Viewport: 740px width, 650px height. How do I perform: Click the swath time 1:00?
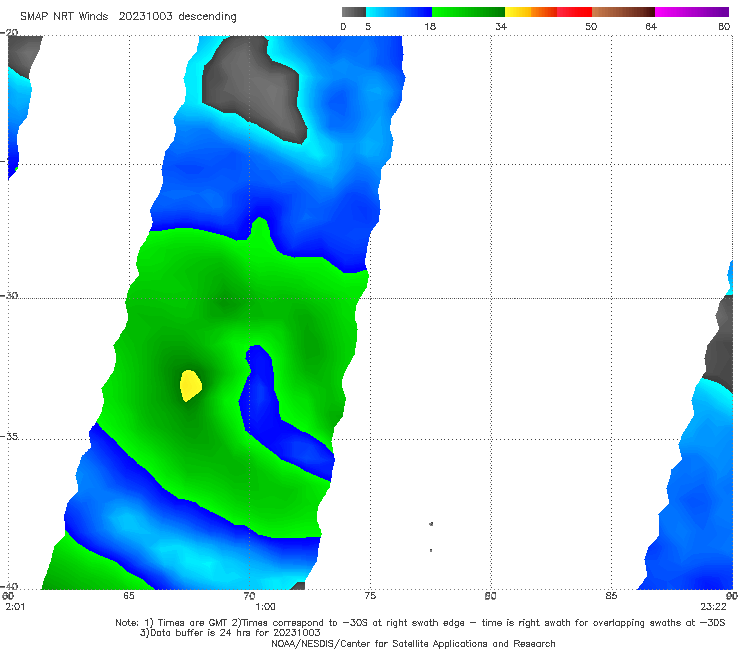pos(265,607)
